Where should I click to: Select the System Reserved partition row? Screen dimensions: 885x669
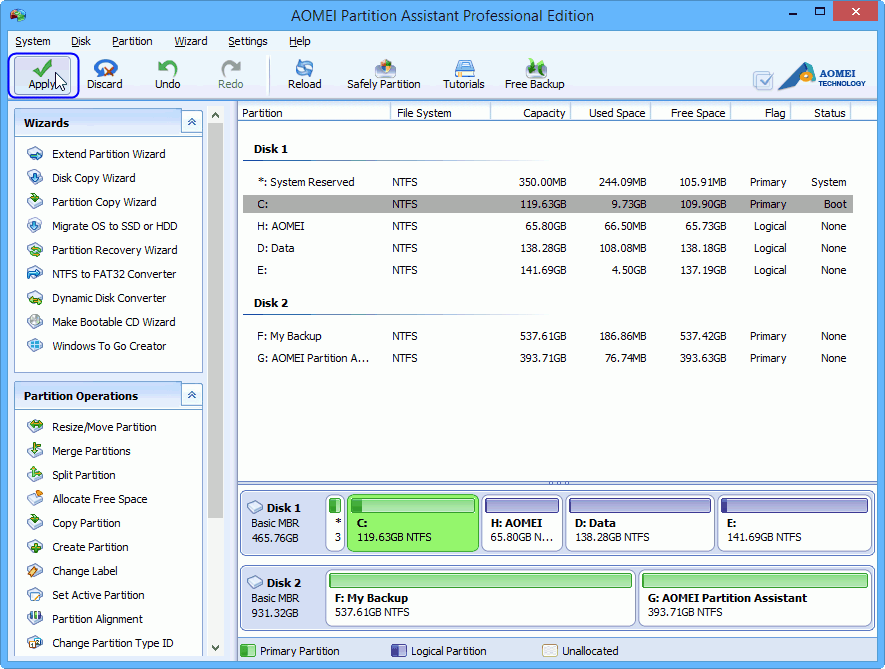547,182
